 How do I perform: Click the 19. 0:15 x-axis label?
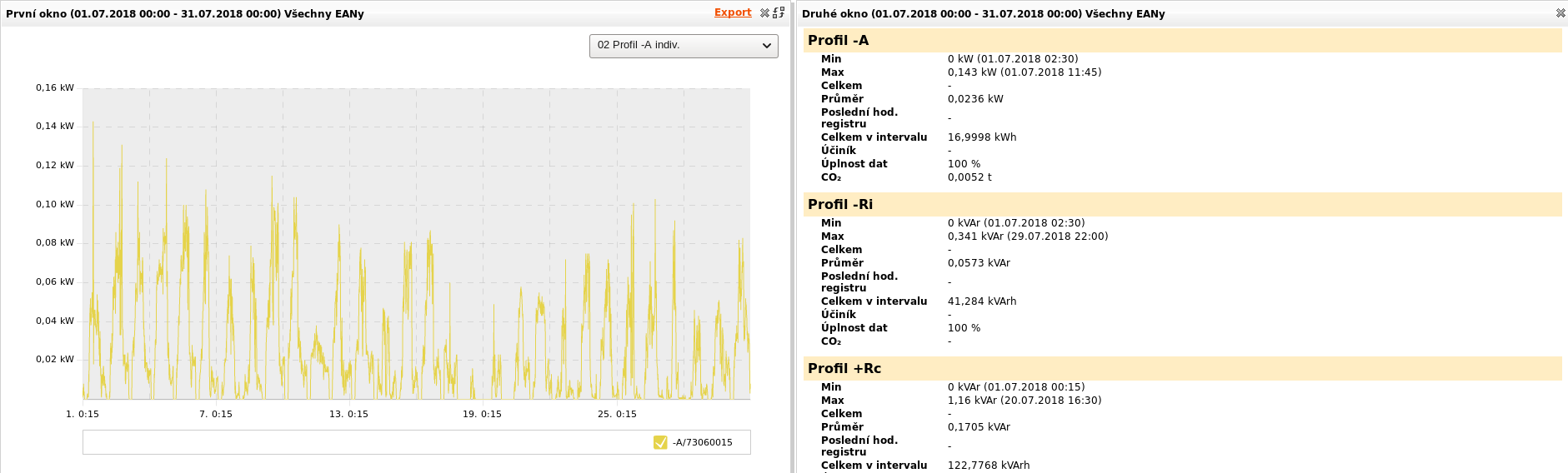pyautogui.click(x=482, y=414)
